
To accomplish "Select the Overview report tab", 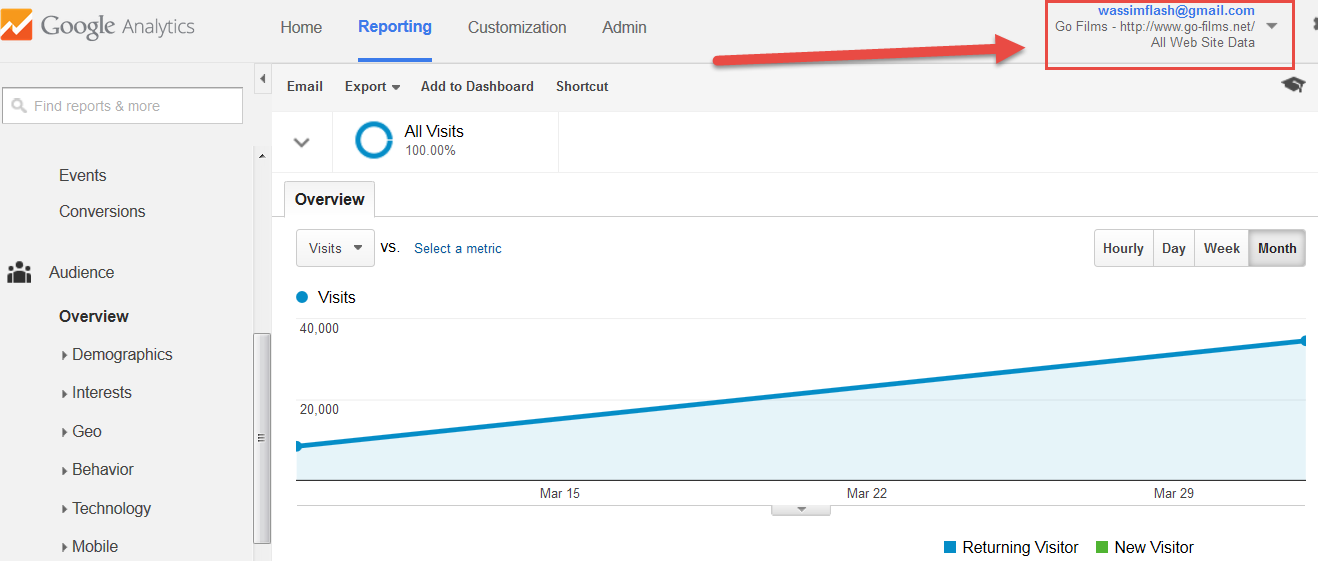I will point(330,199).
